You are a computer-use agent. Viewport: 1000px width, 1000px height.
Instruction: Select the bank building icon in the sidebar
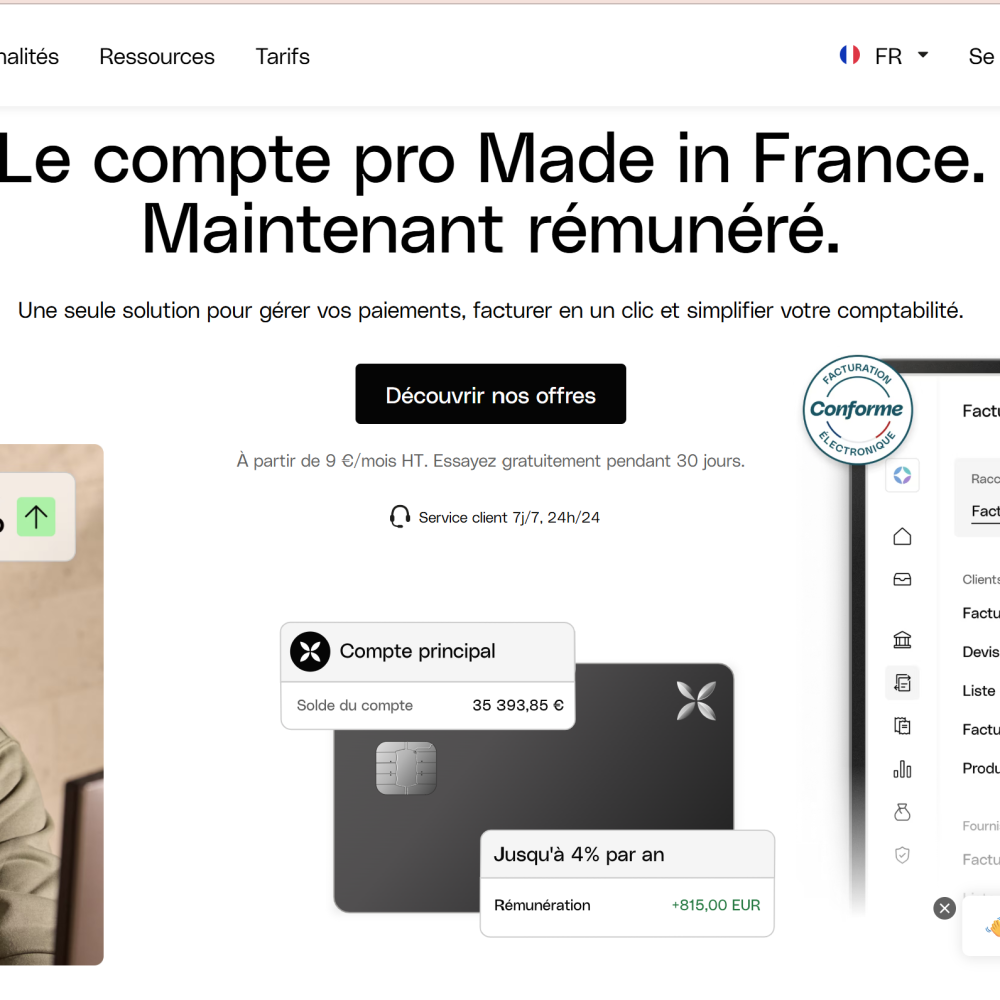point(902,640)
